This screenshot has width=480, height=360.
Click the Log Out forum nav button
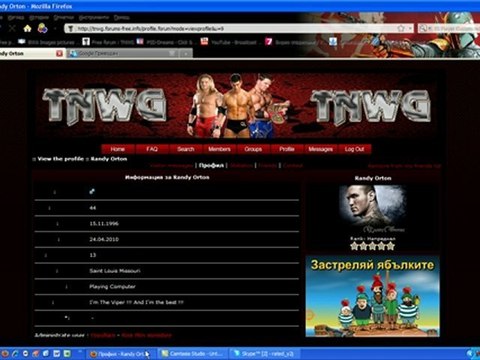pyautogui.click(x=354, y=149)
